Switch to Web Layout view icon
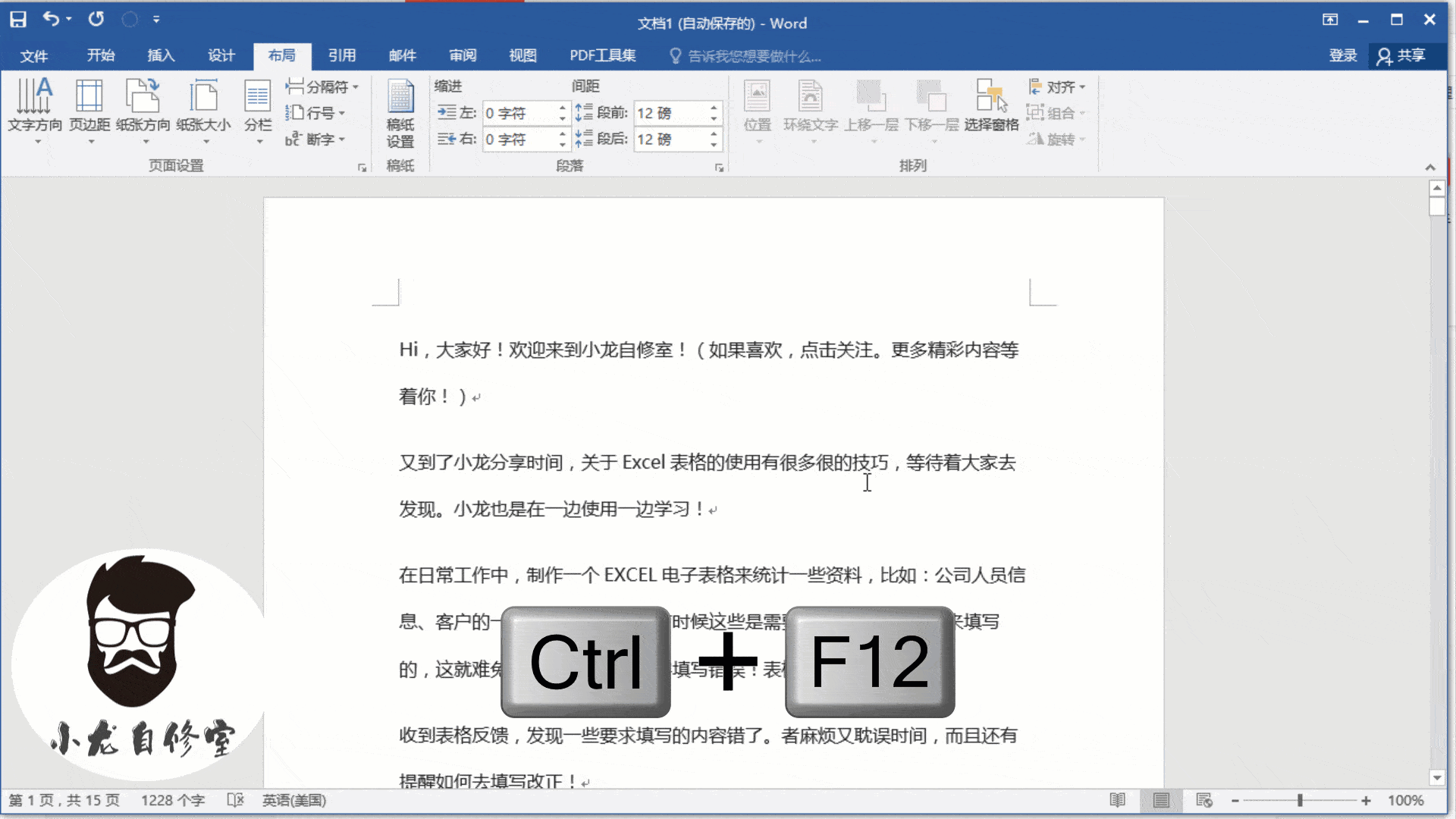This screenshot has height=819, width=1456. tap(1204, 801)
